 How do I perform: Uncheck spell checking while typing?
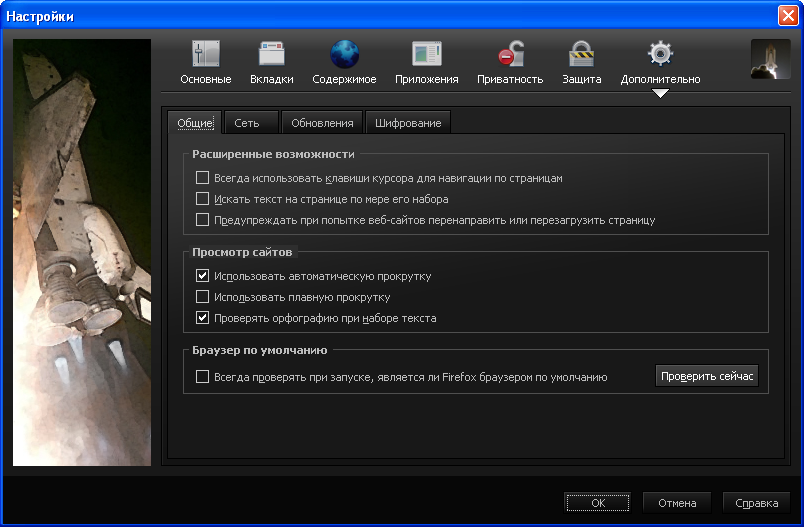(x=203, y=318)
